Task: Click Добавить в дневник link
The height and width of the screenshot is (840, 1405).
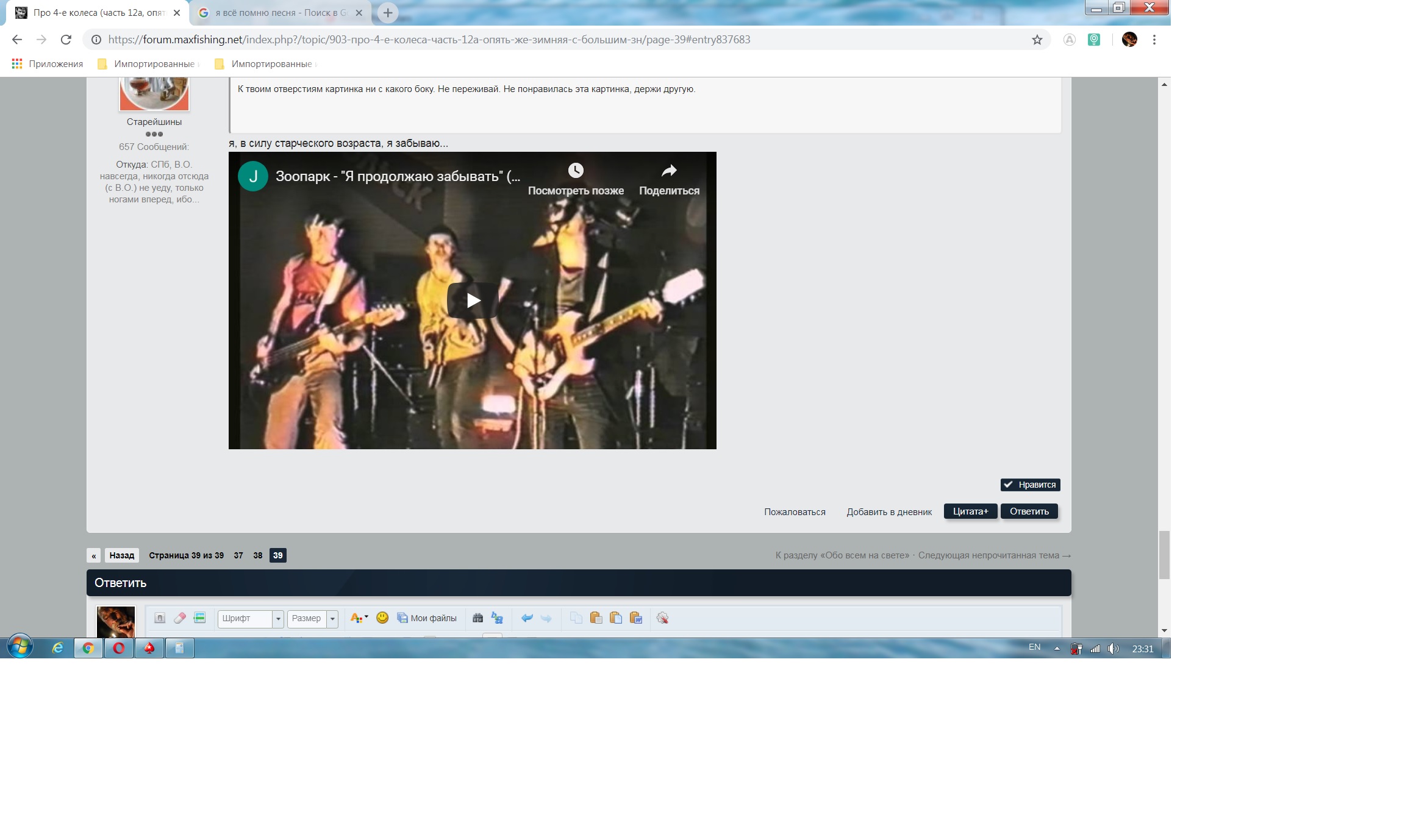Action: pyautogui.click(x=889, y=512)
